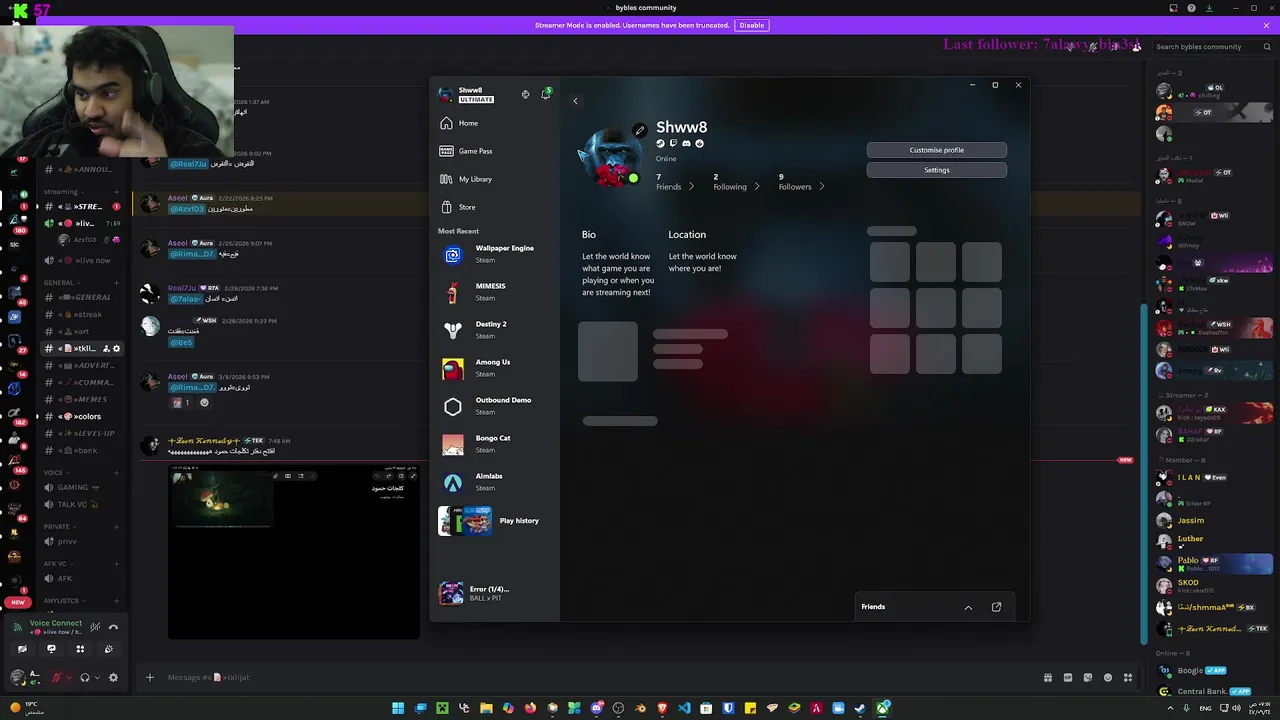The image size is (1280, 720).
Task: Select Wallpaper Engine in Most Recent
Action: point(494,254)
